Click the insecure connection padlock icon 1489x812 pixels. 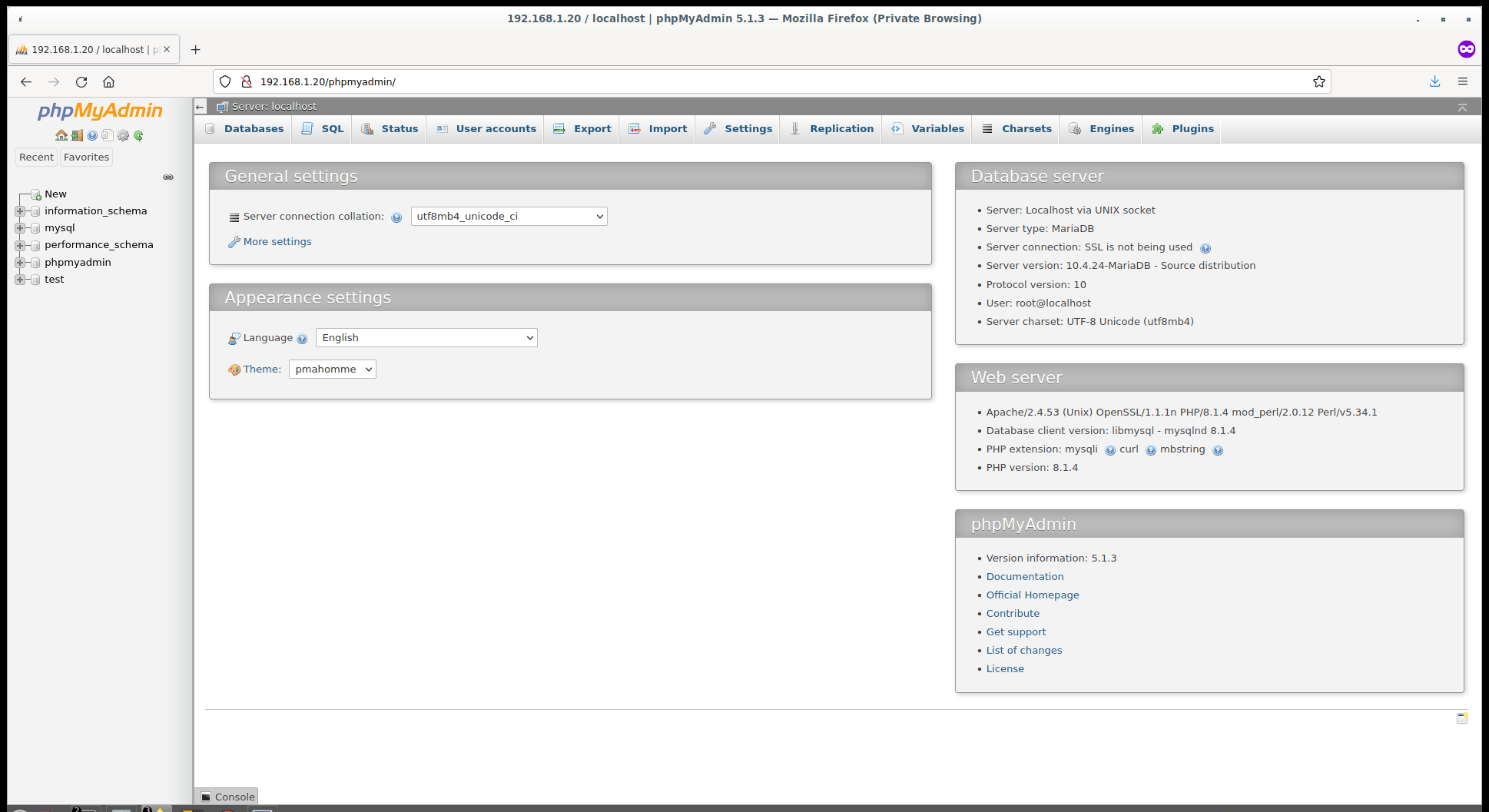pos(247,81)
